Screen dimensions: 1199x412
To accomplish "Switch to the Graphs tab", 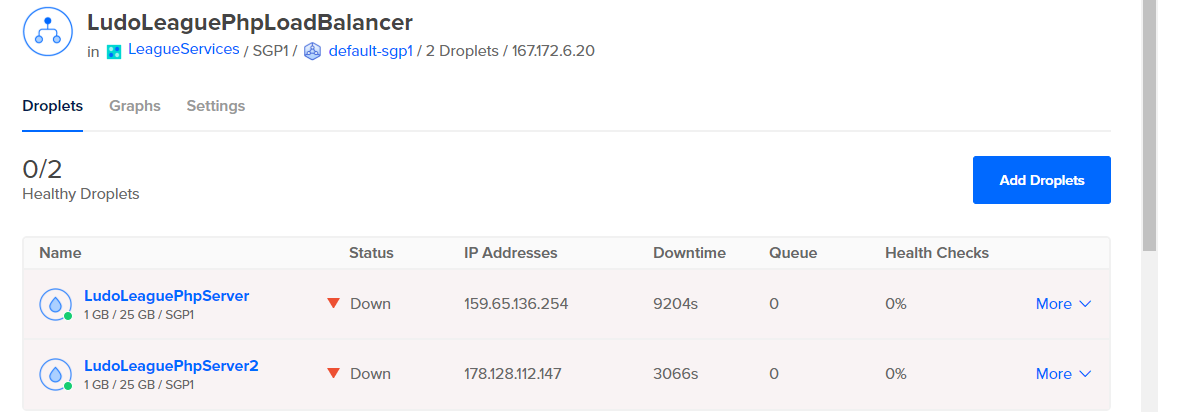I will pos(135,106).
